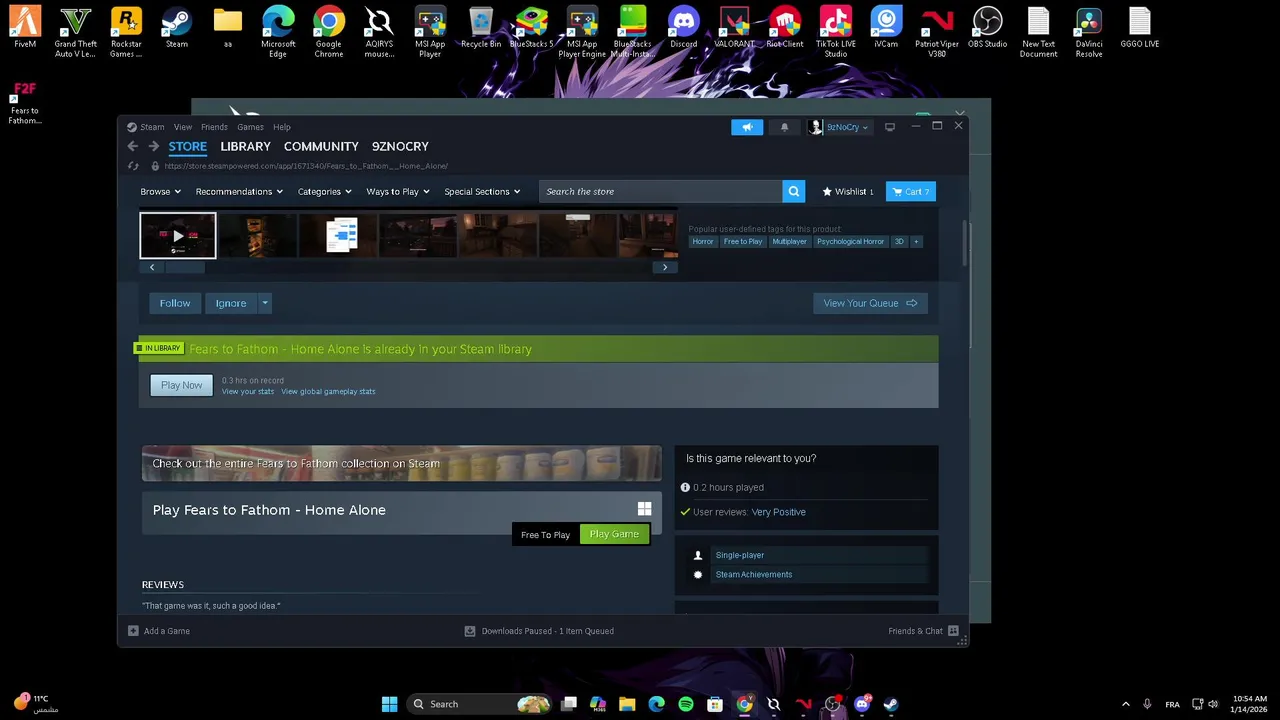
Task: Select the second screenshot thumbnail
Action: pyautogui.click(x=258, y=236)
